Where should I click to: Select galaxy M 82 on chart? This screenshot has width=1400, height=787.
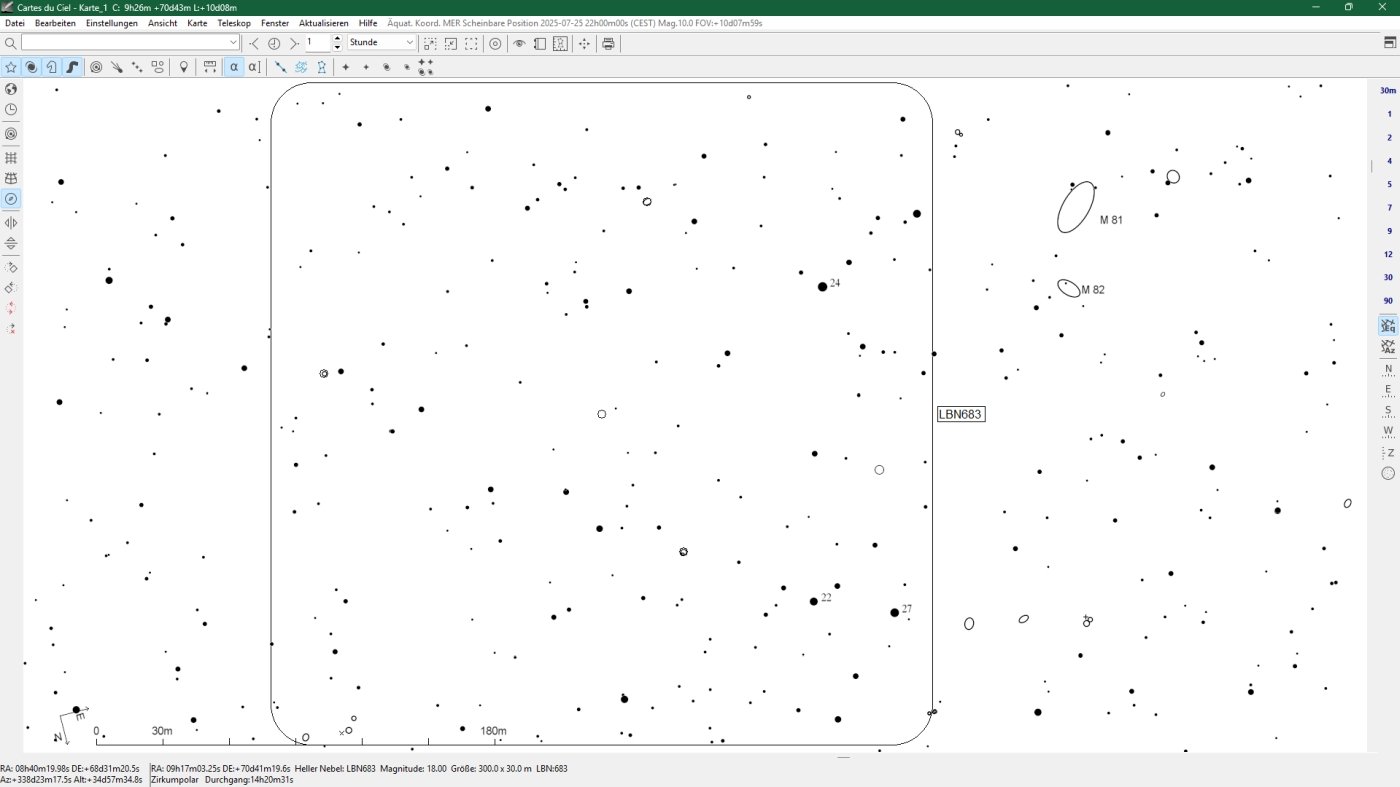click(1069, 288)
